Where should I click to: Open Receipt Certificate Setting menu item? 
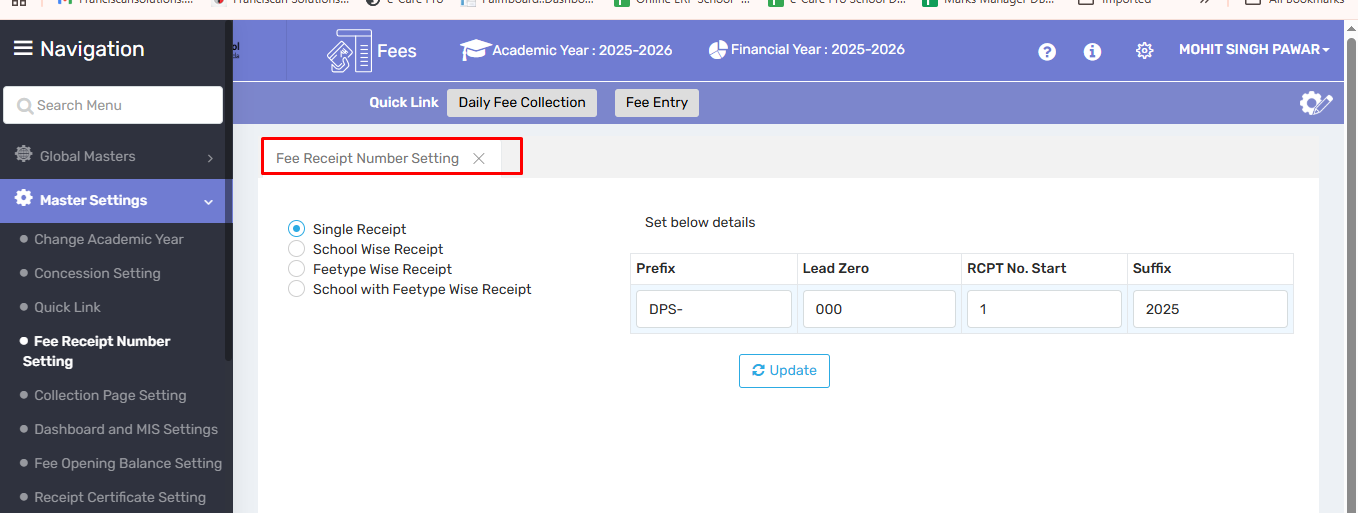[120, 497]
